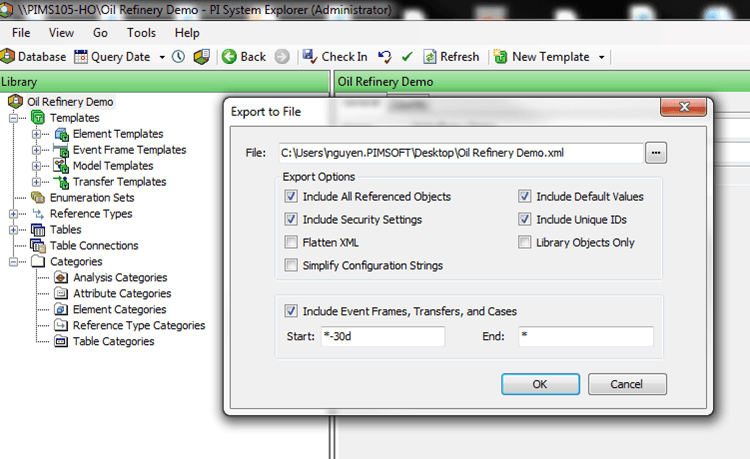The width and height of the screenshot is (750, 459).
Task: Click the Element Templates tree icon
Action: click(x=61, y=134)
